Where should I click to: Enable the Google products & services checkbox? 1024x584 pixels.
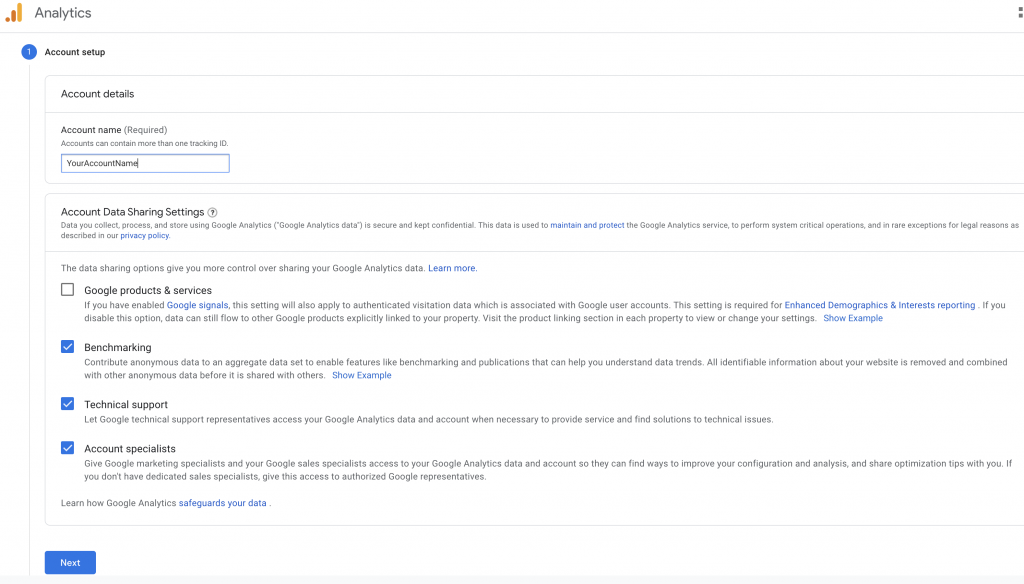[67, 289]
